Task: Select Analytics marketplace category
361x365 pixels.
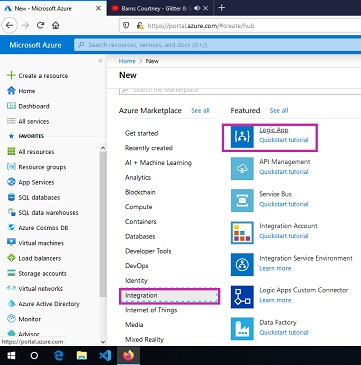Action: coord(138,177)
